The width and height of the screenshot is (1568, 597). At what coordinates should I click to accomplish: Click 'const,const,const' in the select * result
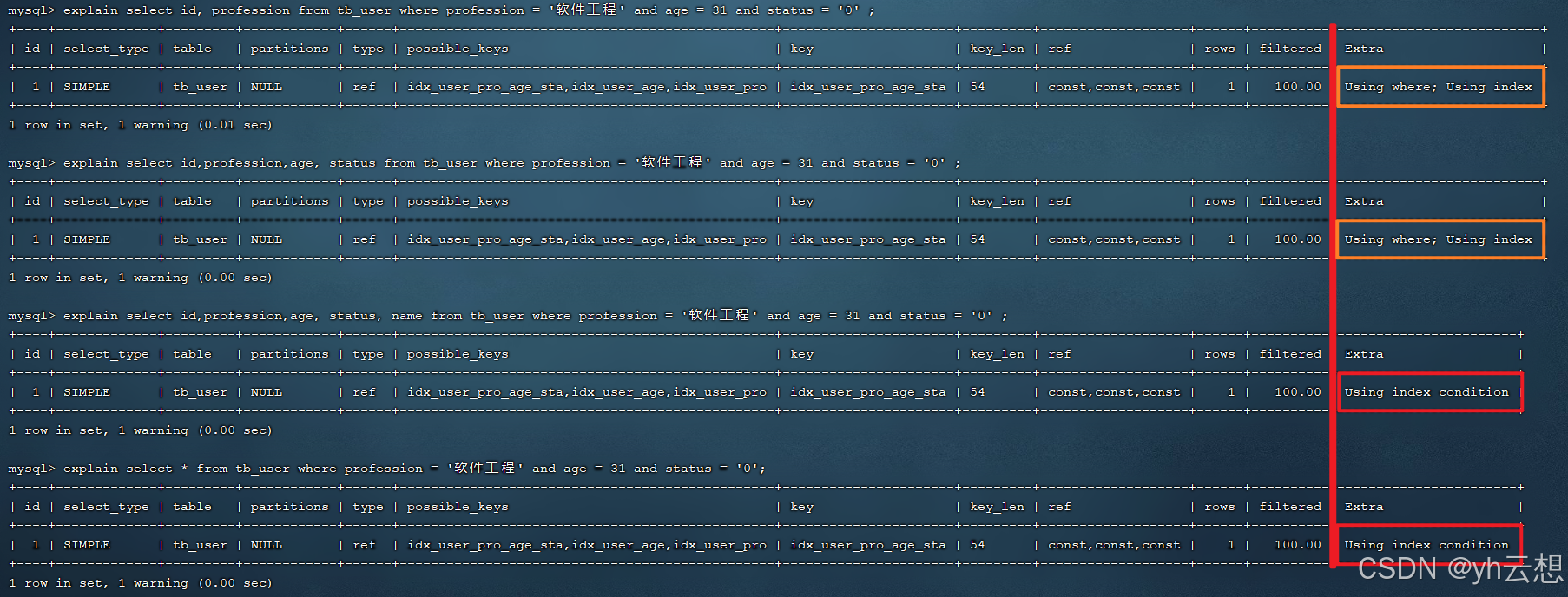[x=1114, y=545]
